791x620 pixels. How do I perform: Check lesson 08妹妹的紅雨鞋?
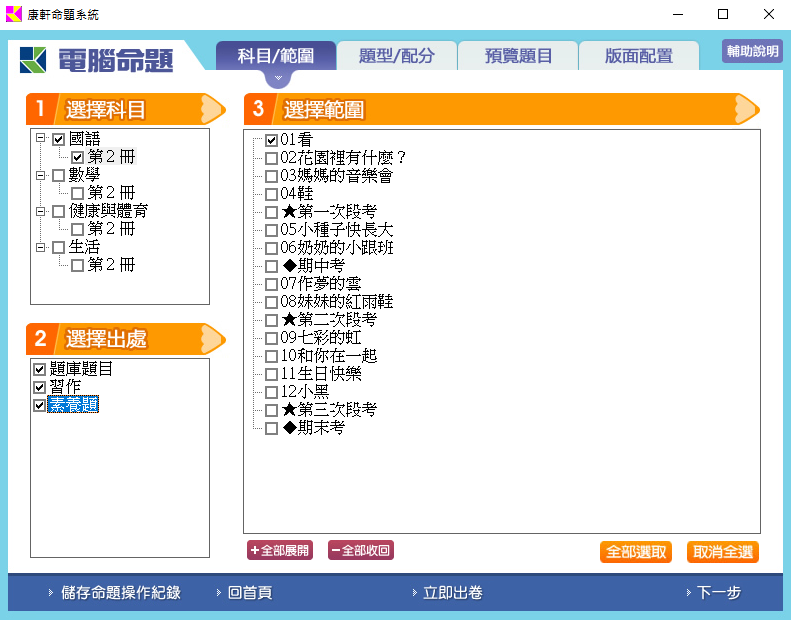pos(271,302)
